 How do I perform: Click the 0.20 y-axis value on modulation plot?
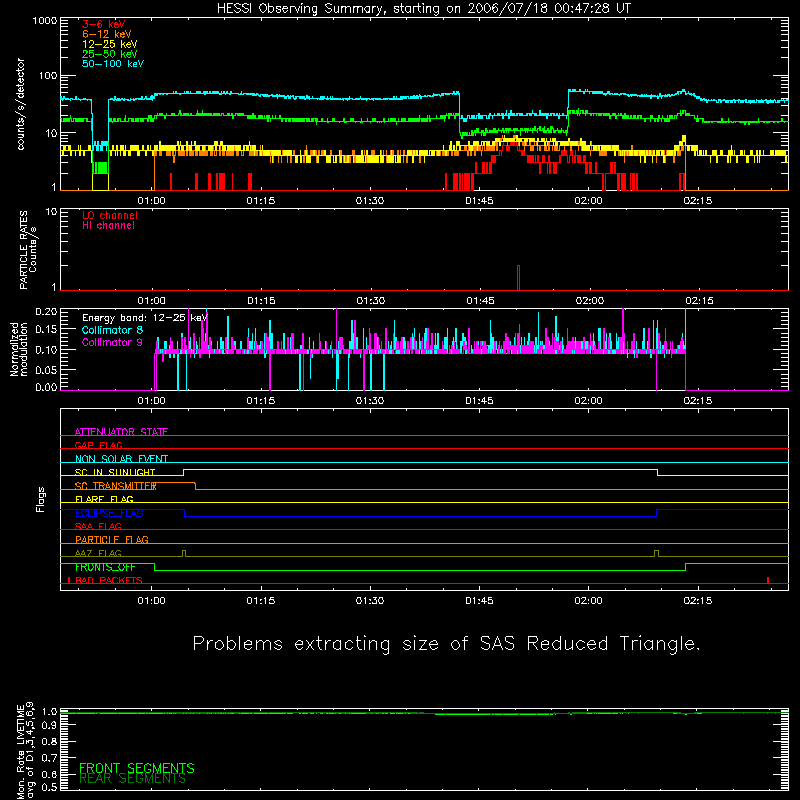pos(46,311)
